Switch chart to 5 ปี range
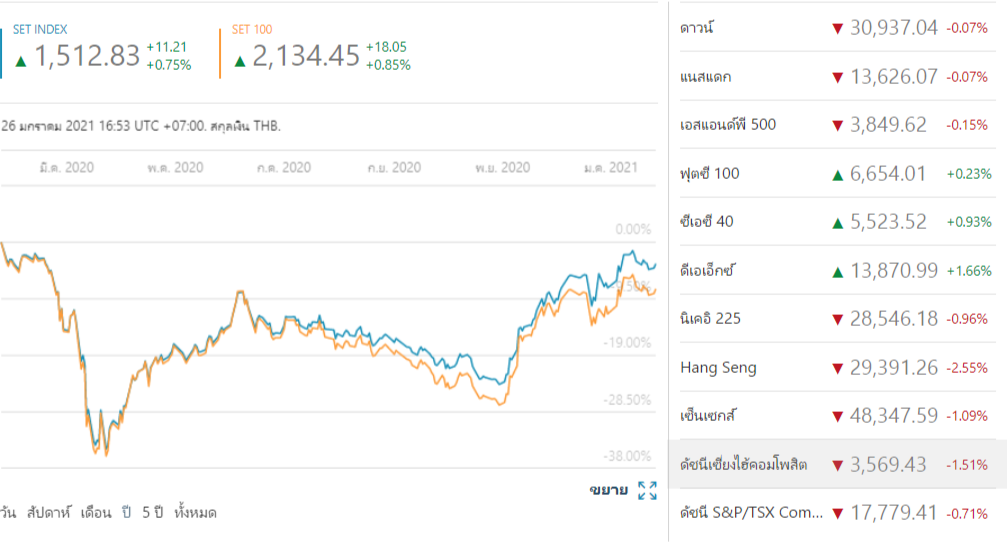 click(x=152, y=512)
